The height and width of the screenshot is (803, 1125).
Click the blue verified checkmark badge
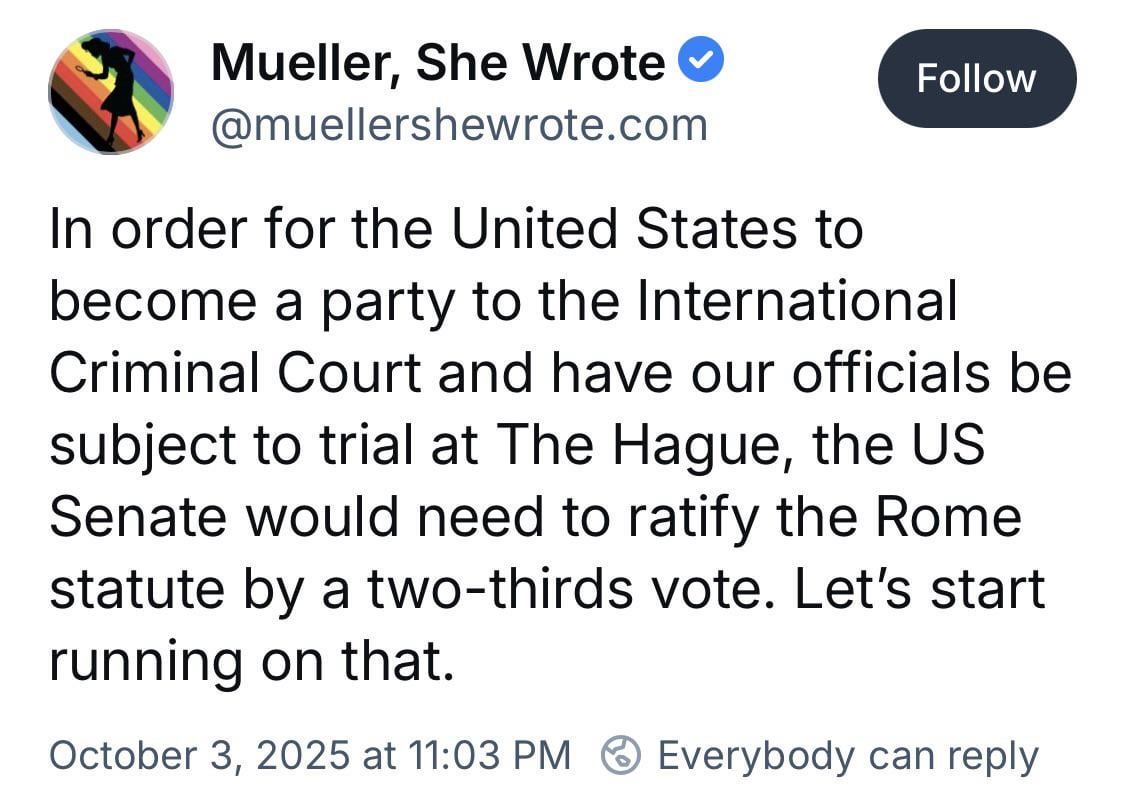point(702,63)
